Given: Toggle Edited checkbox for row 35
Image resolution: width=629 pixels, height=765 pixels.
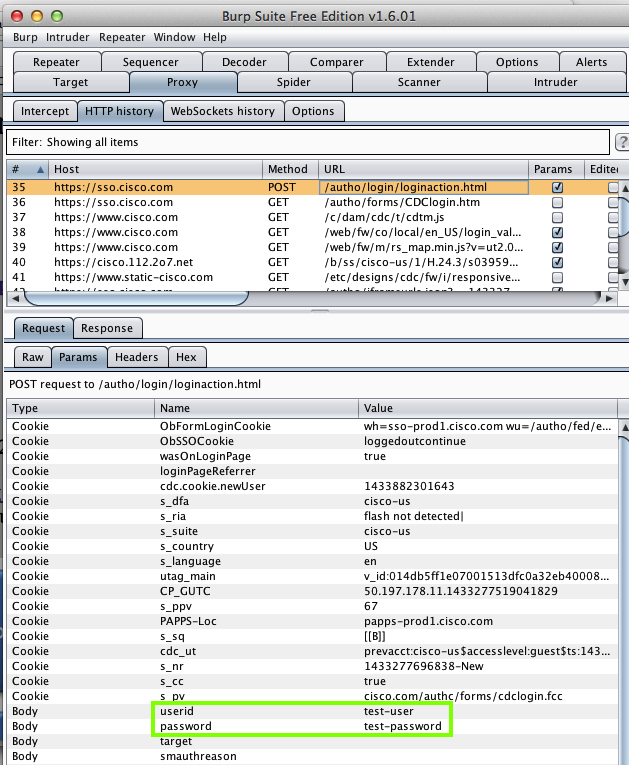Looking at the screenshot, I should click(613, 187).
